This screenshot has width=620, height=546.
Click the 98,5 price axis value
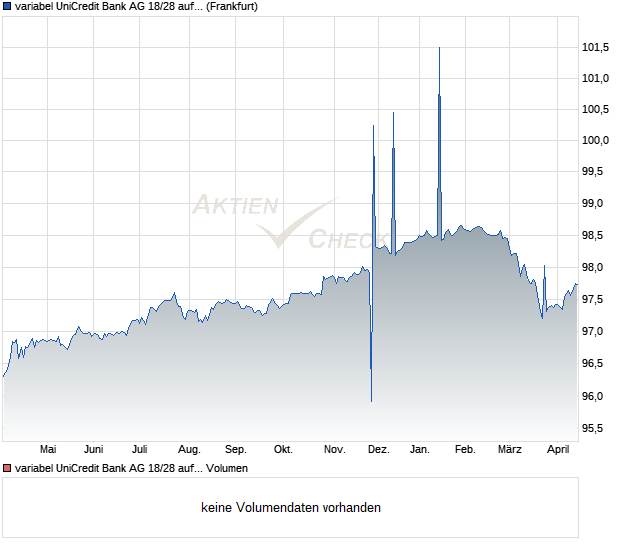pyautogui.click(x=592, y=235)
